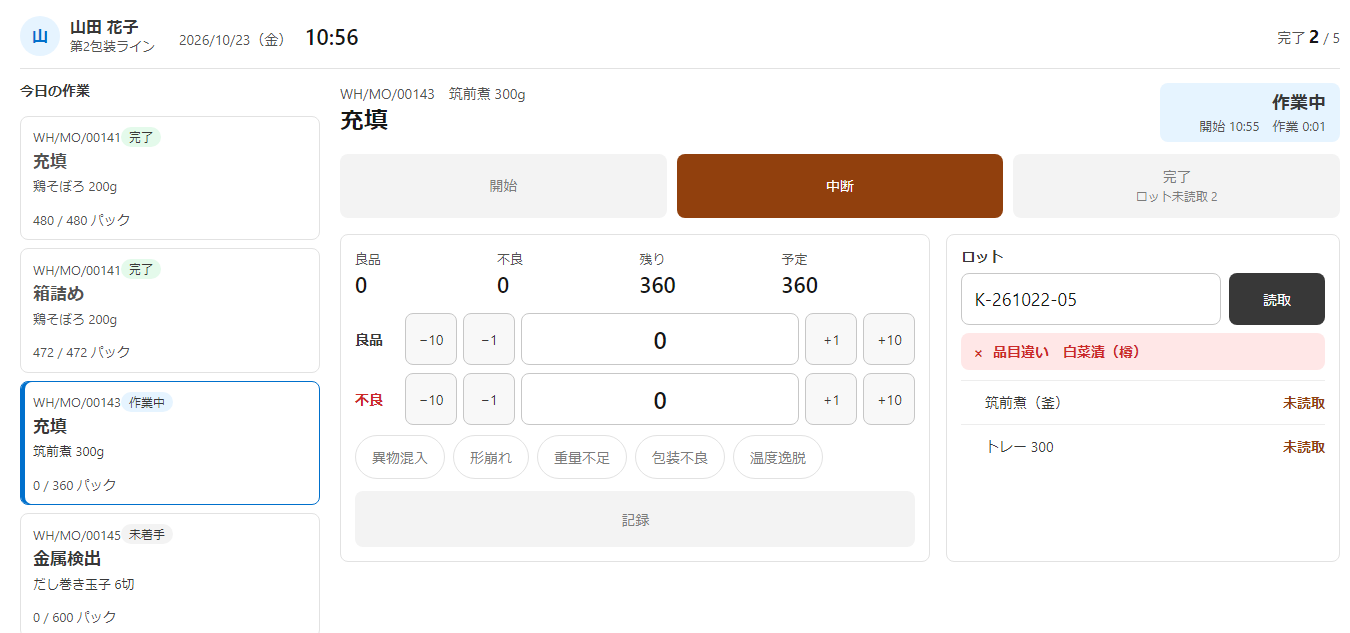Viewport: 1350px width, 633px height.
Task: Select the 筑前煮（釜） lot row
Action: click(1143, 403)
